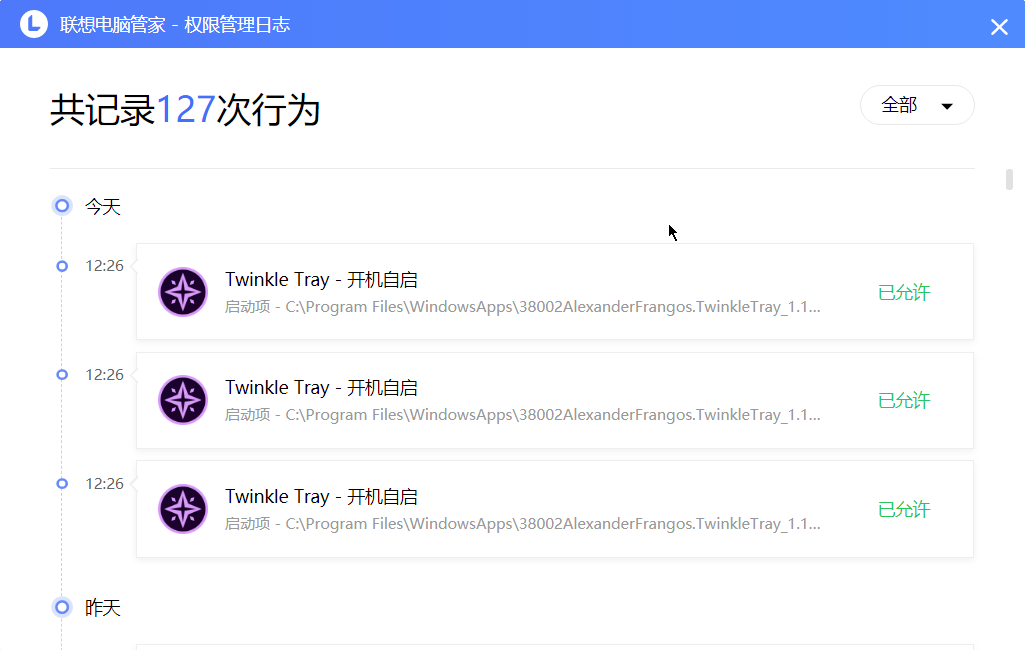Click the 联想电脑管家 - 权限管理日志 window title
1025x650 pixels.
(x=175, y=25)
